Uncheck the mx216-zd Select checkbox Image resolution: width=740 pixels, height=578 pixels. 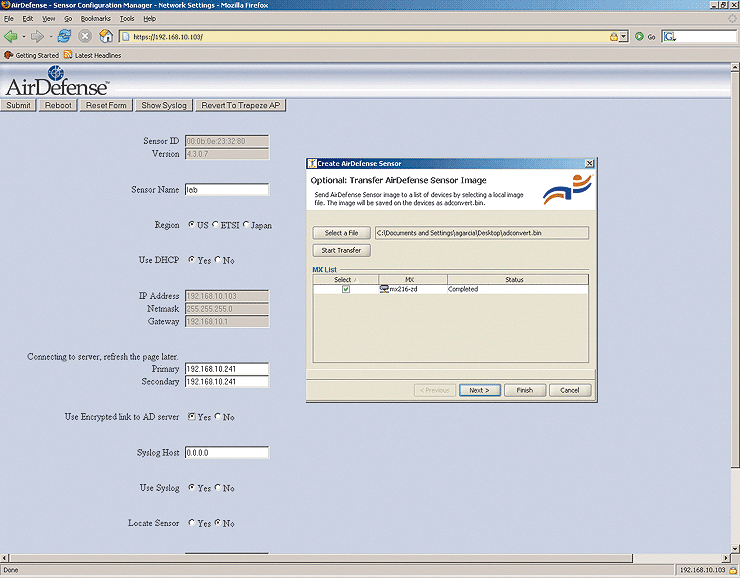[x=346, y=289]
